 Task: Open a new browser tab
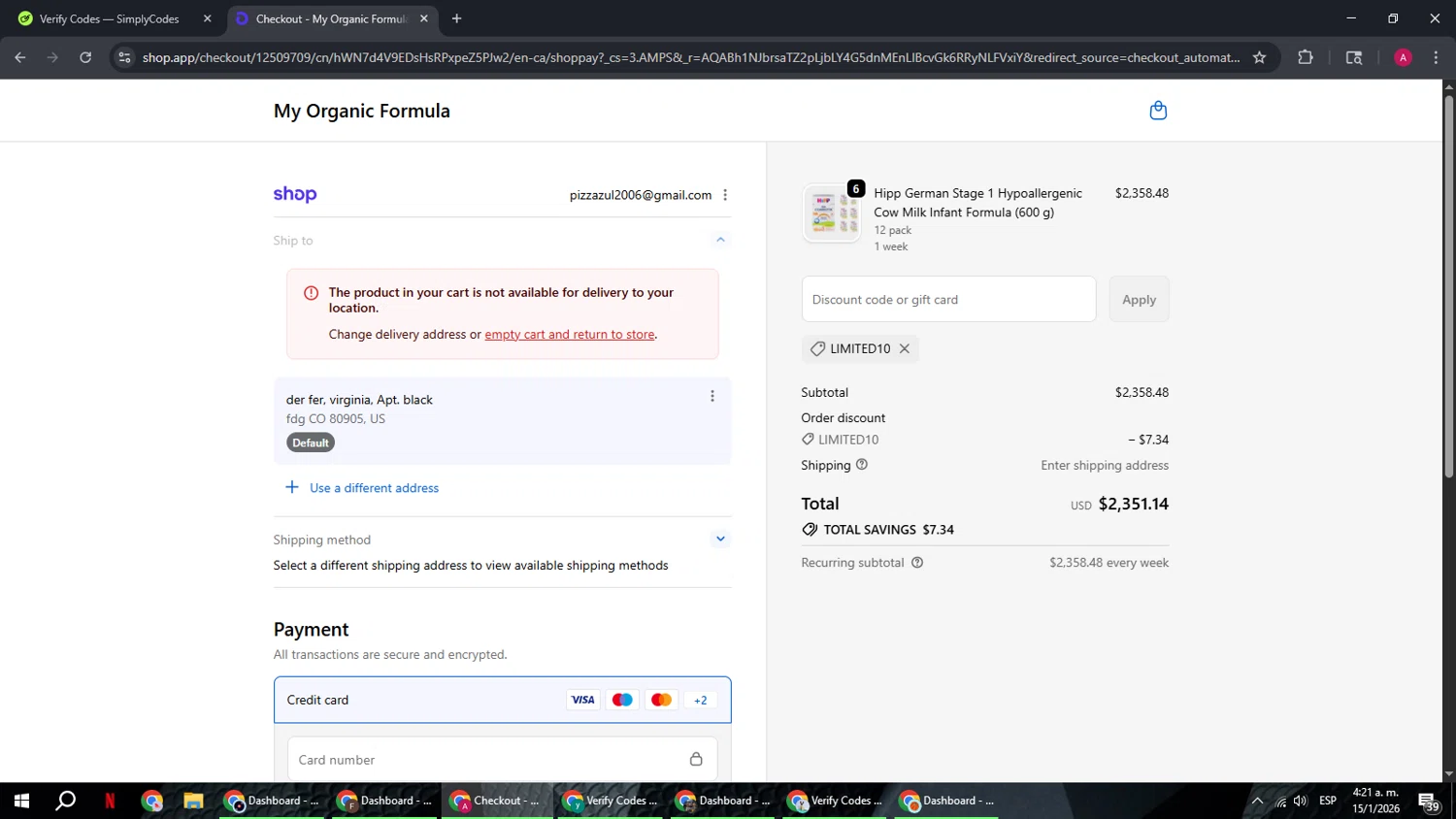point(456,18)
